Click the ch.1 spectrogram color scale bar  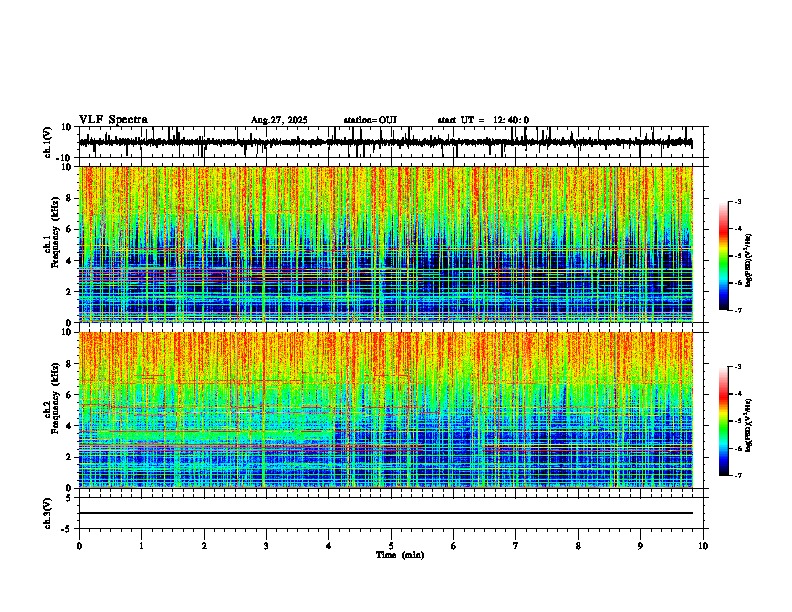point(723,256)
